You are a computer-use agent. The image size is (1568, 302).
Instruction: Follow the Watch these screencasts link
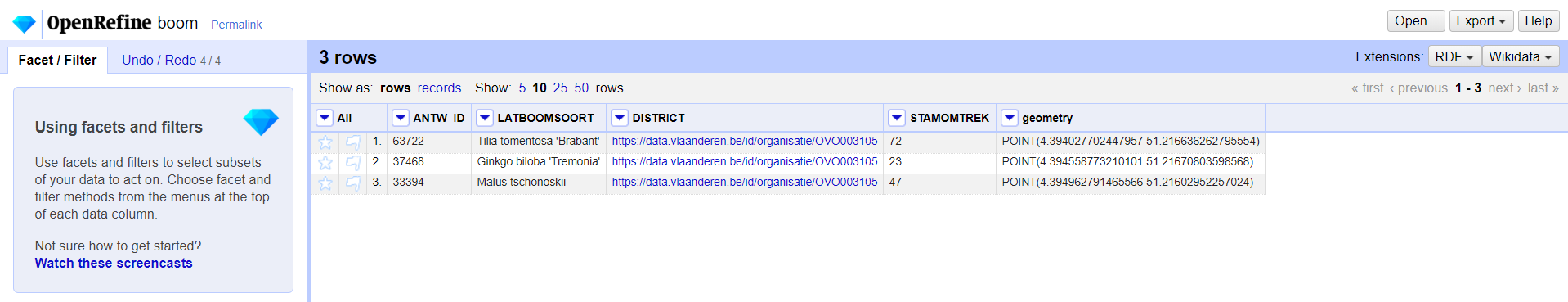pyautogui.click(x=114, y=263)
